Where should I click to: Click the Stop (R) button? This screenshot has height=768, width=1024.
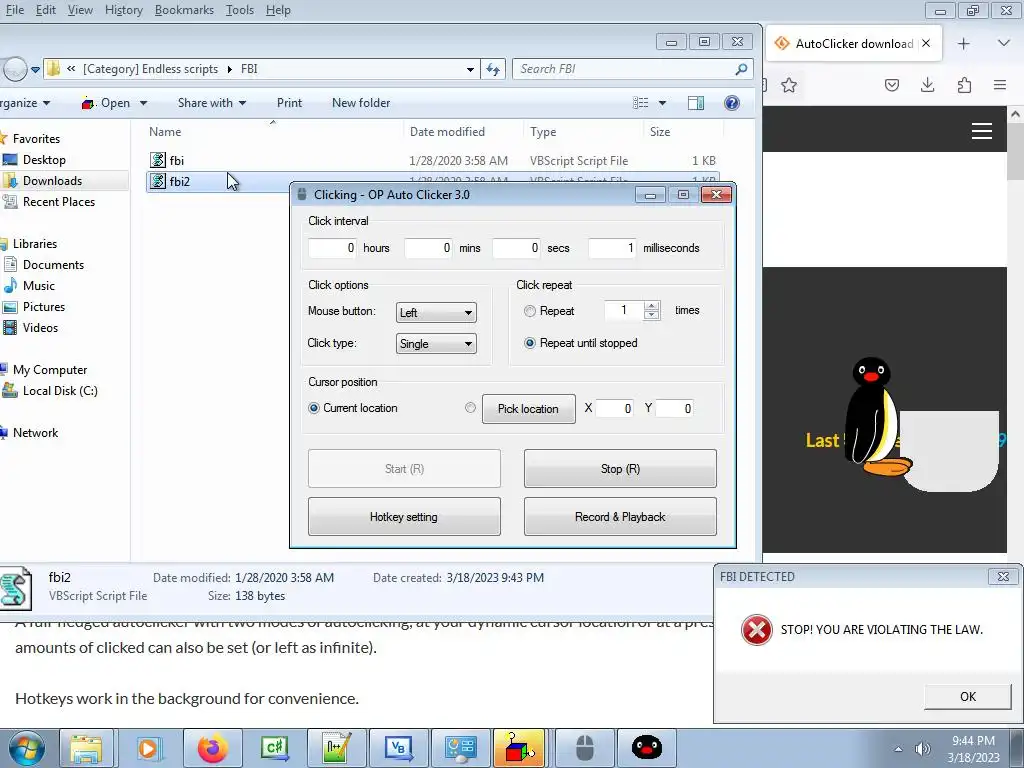point(620,468)
